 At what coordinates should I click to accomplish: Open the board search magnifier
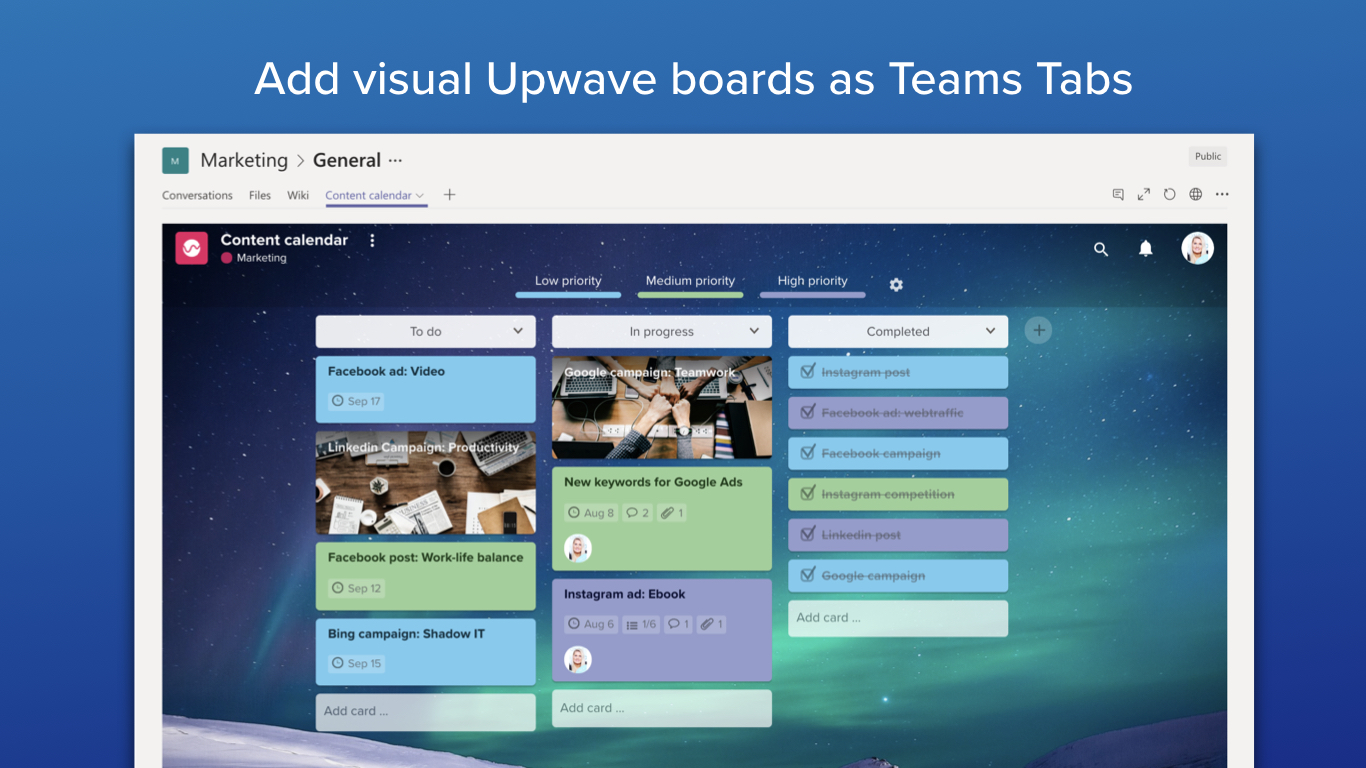[x=1101, y=249]
